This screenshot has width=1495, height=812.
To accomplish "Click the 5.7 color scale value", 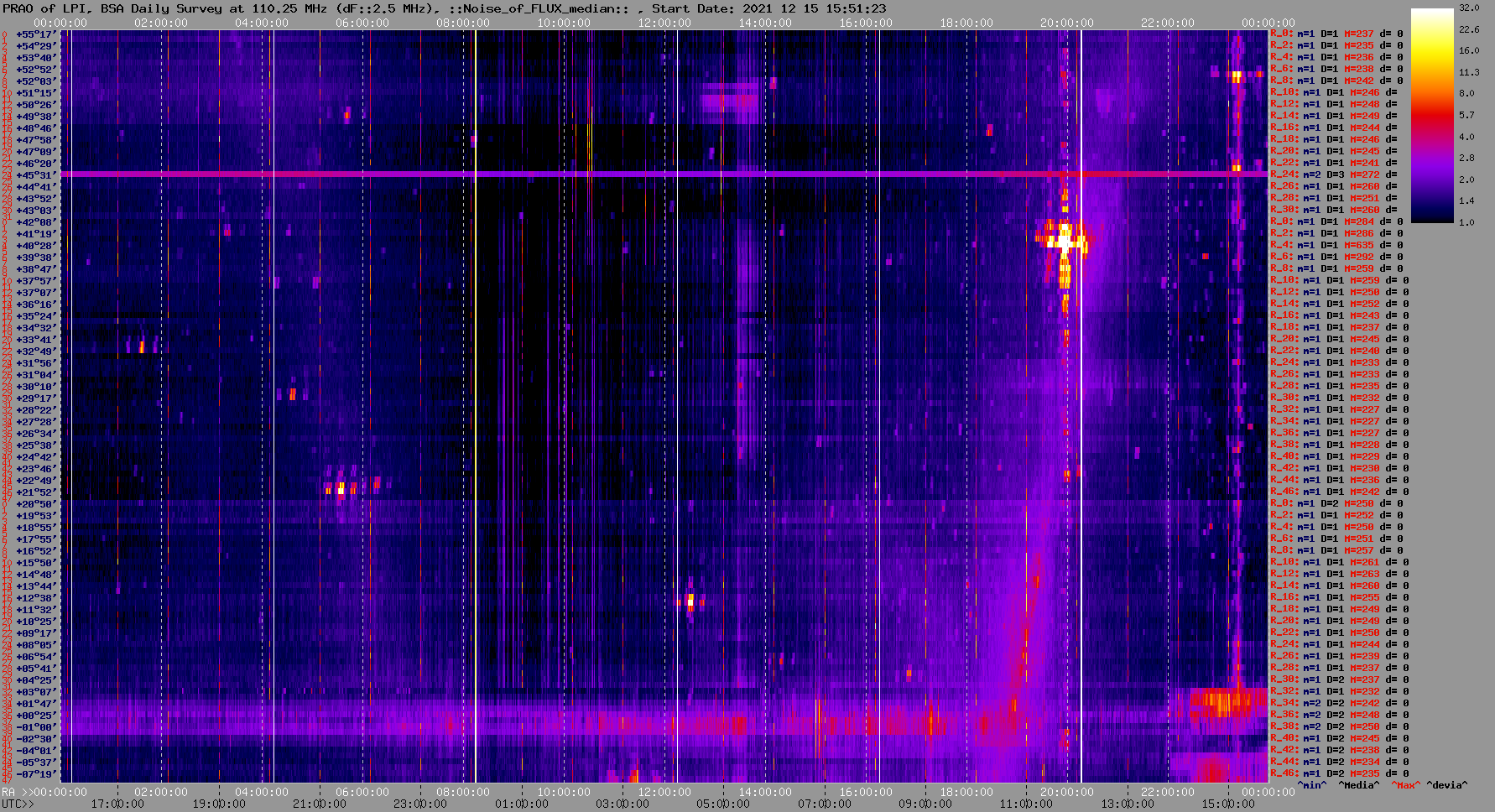I will pos(1466,115).
